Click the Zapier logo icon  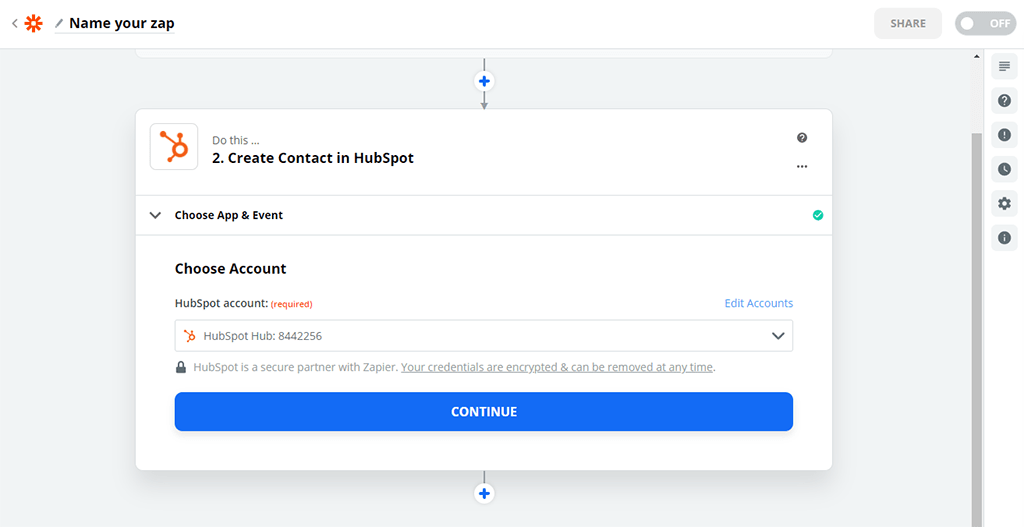[33, 23]
